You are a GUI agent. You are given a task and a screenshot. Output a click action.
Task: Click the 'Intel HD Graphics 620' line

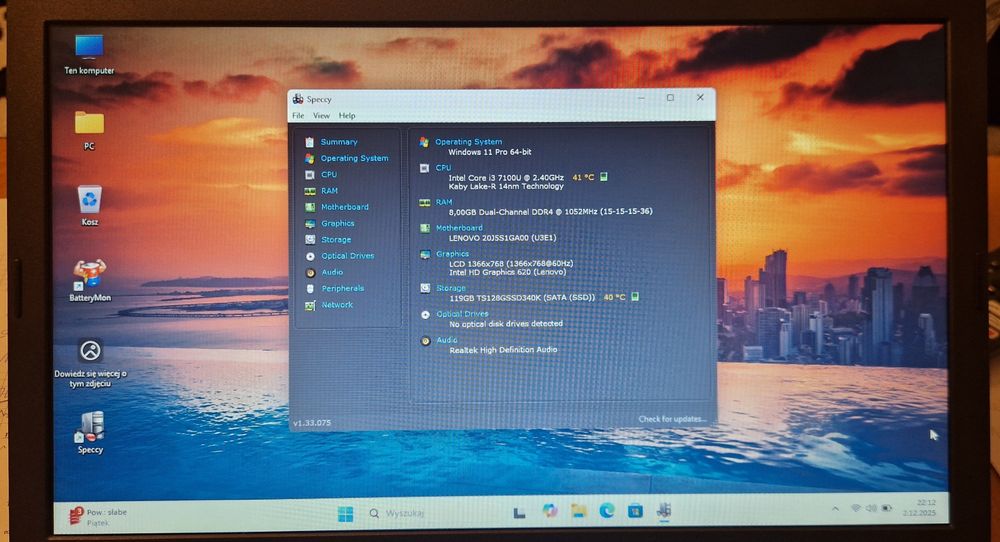(508, 272)
